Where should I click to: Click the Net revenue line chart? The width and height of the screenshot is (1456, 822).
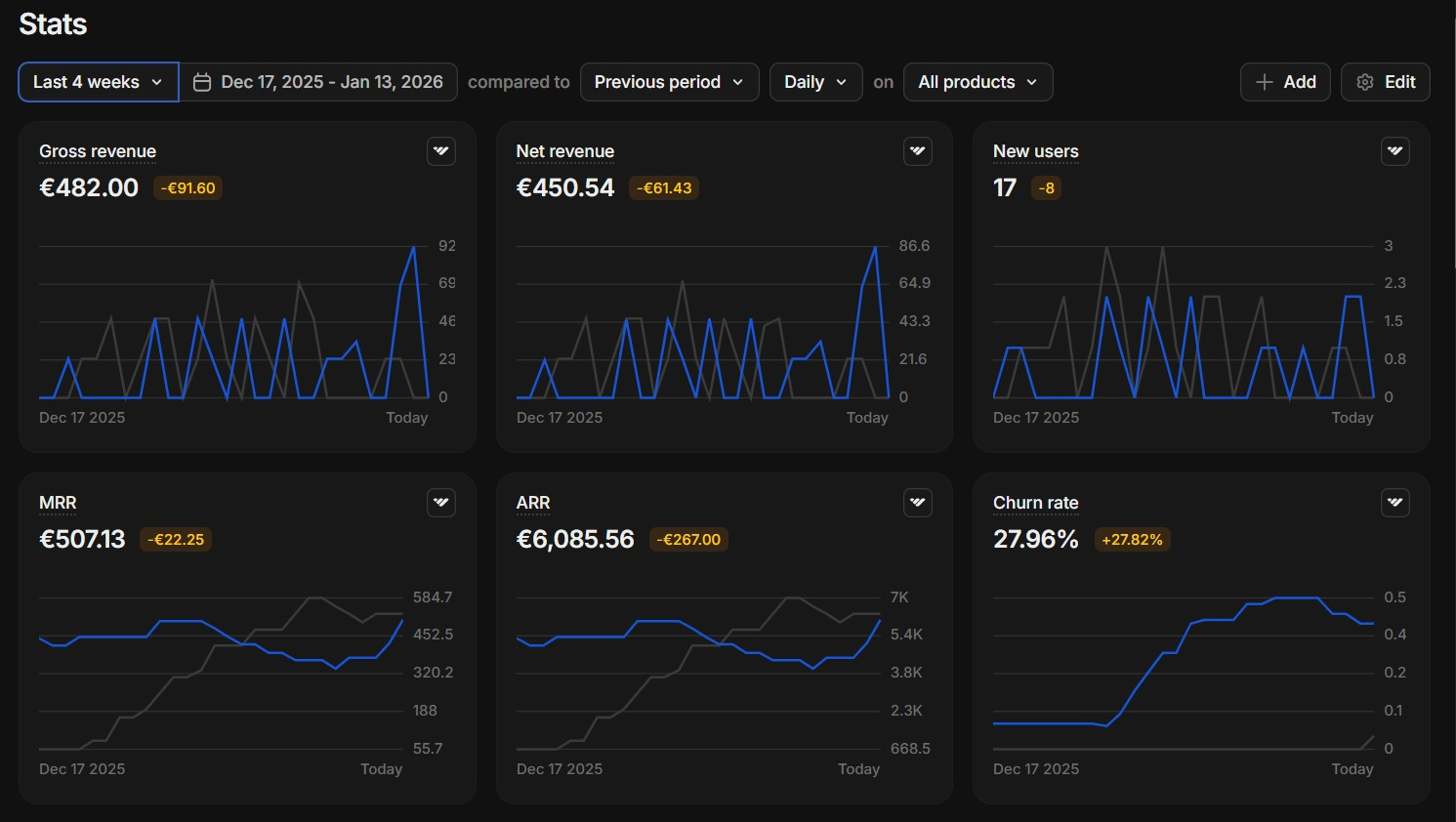tap(702, 322)
